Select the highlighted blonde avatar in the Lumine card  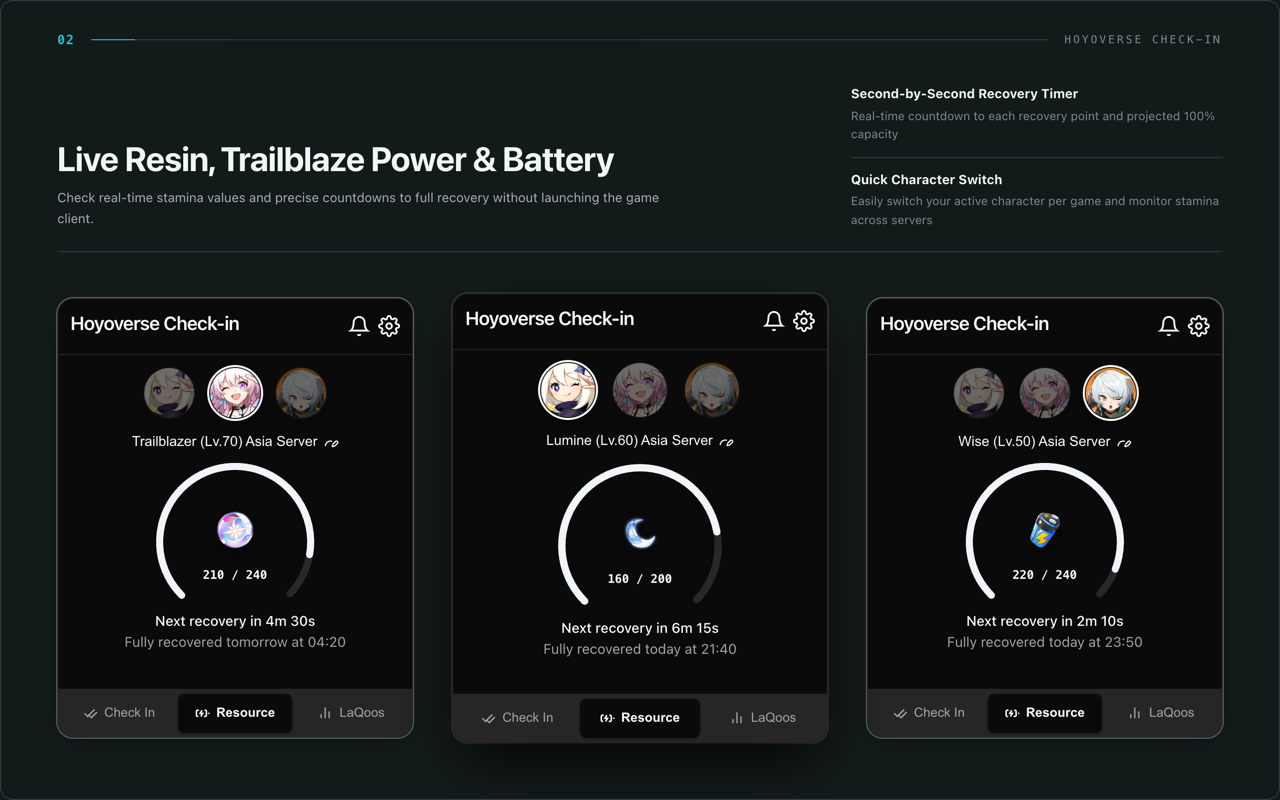click(568, 390)
